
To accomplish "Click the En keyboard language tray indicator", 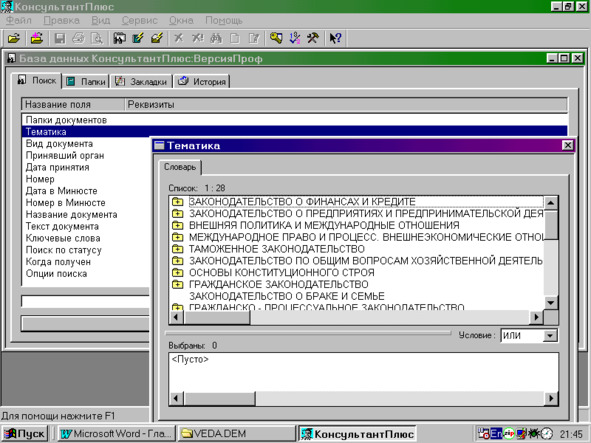I will point(496,434).
